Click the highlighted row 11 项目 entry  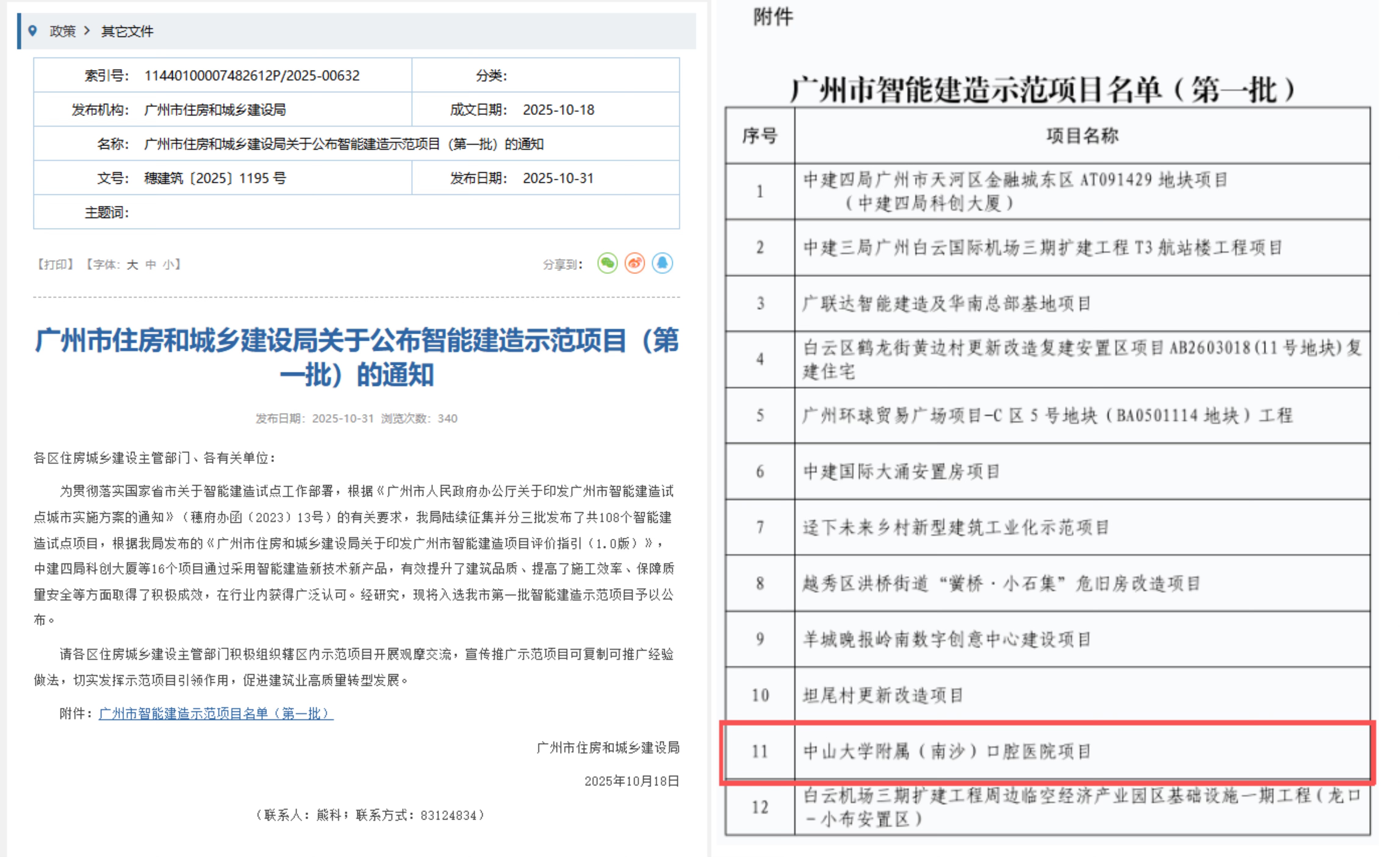point(946,751)
